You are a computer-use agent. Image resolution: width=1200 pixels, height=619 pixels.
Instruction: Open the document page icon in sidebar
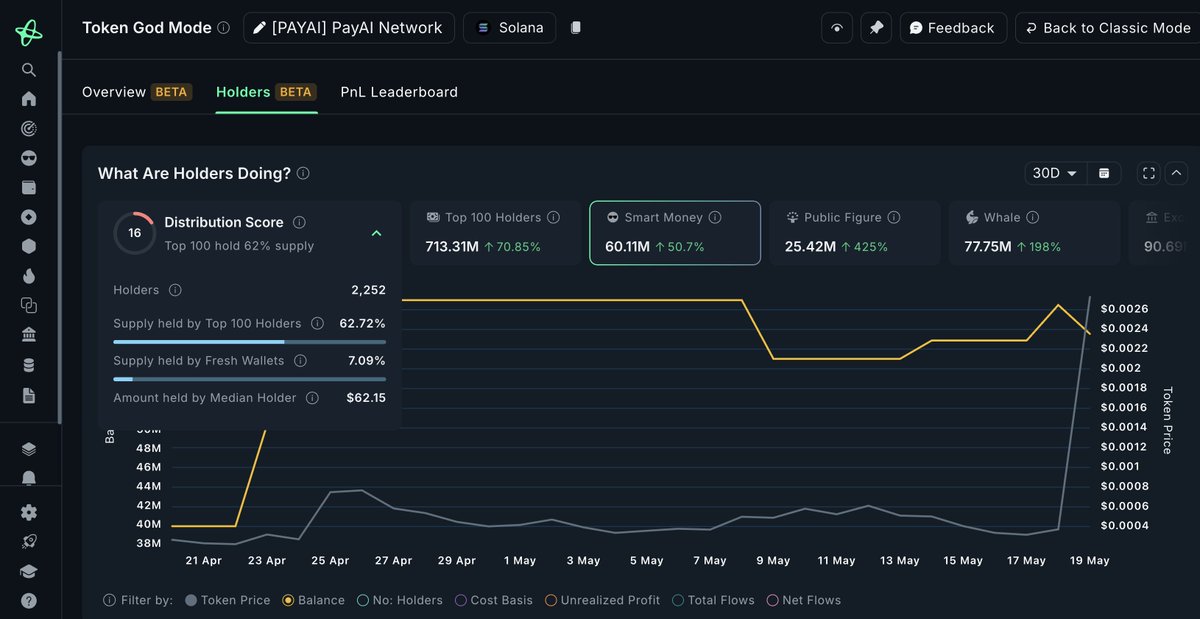29,395
